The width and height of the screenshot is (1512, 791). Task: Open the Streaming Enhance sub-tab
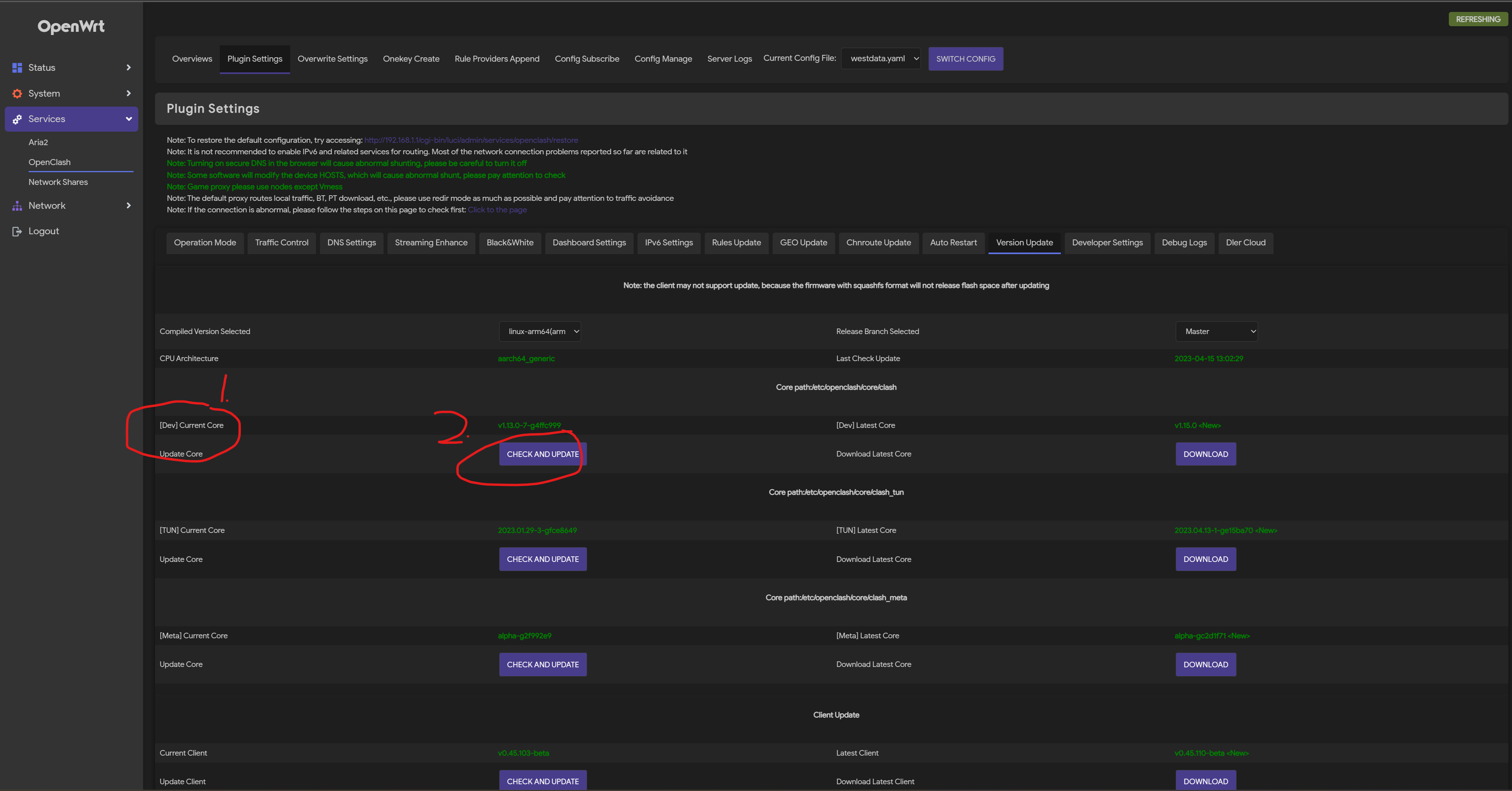click(431, 243)
